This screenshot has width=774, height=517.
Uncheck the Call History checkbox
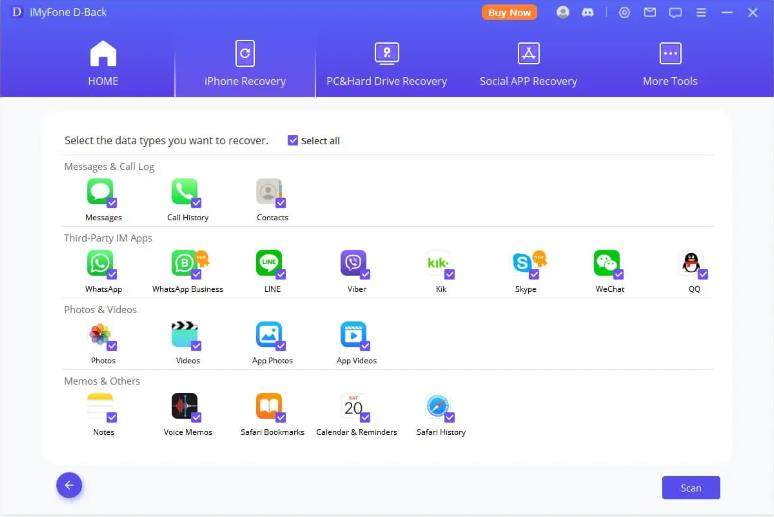(x=196, y=202)
